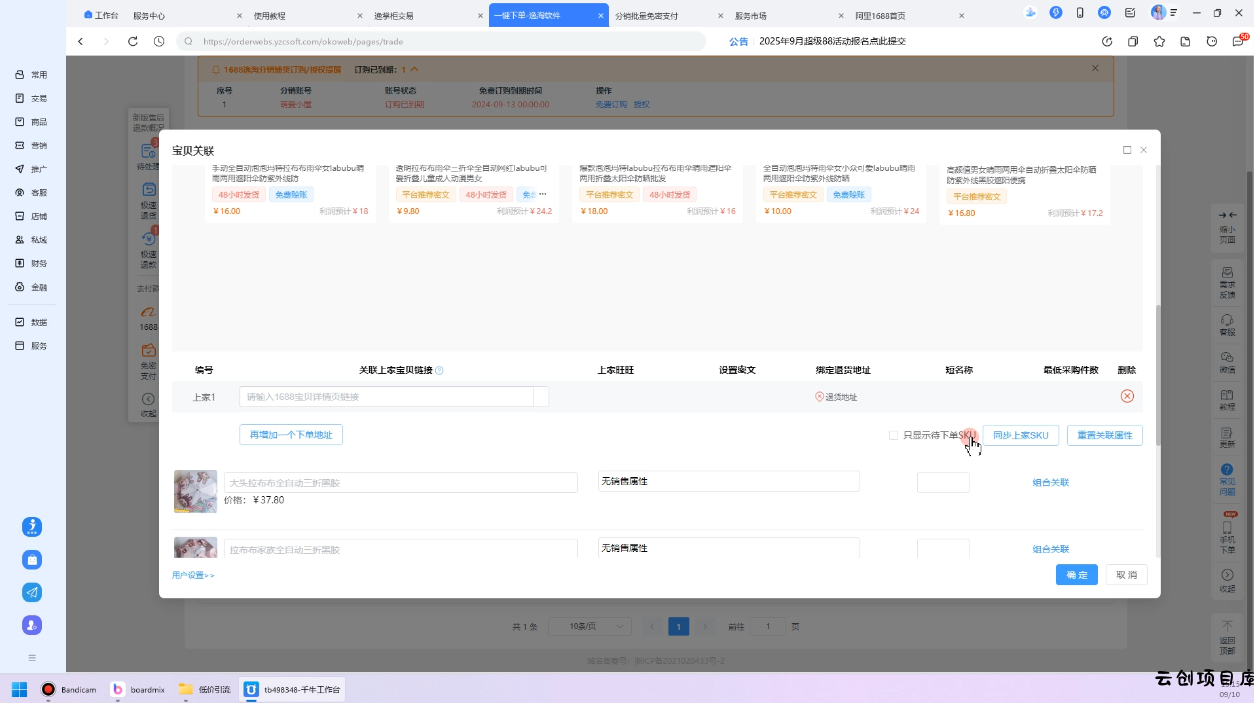The image size is (1254, 703).
Task: Click the 再增加一个下单地址 button
Action: click(291, 434)
